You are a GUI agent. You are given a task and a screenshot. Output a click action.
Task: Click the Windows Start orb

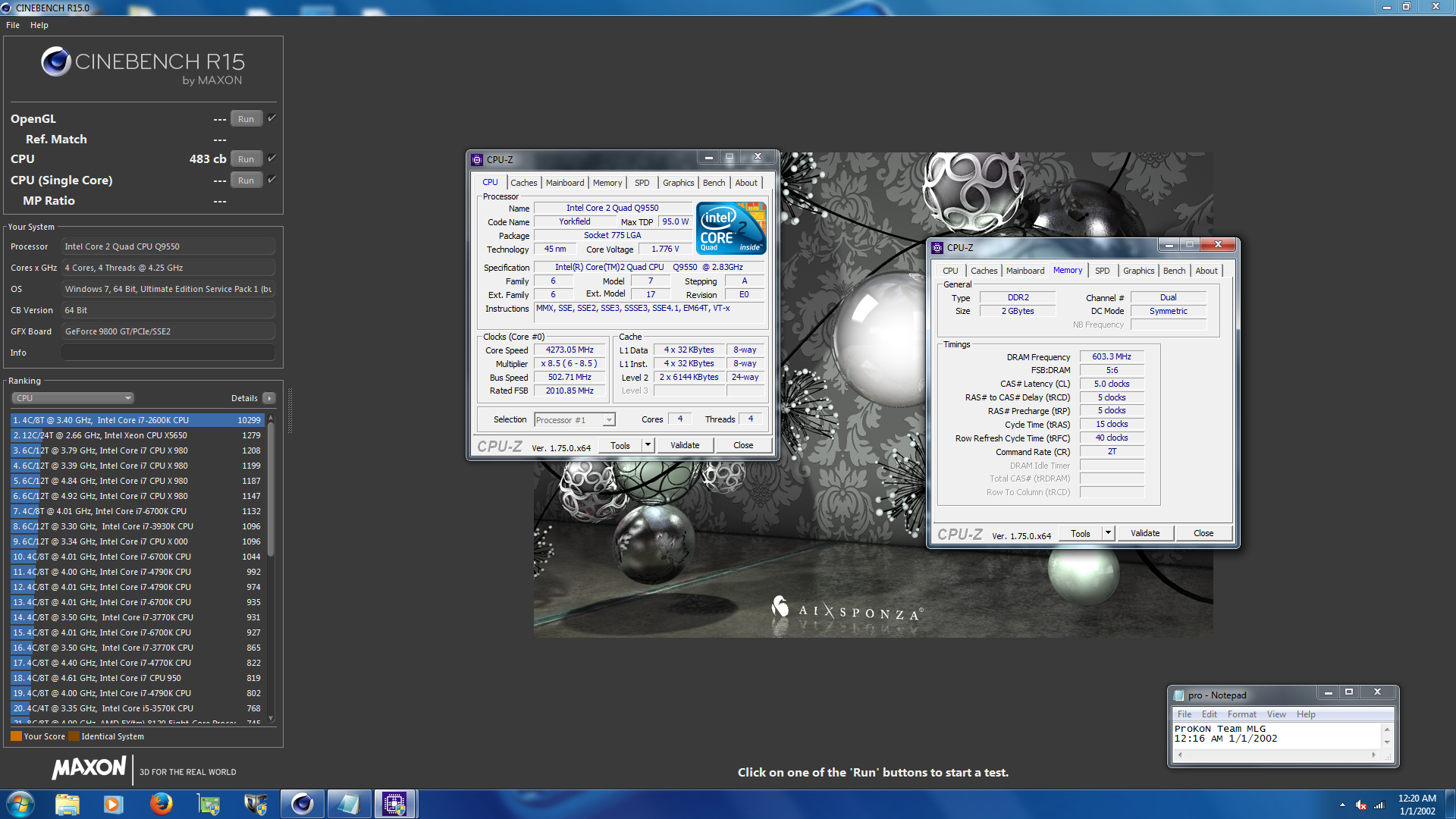(x=20, y=804)
